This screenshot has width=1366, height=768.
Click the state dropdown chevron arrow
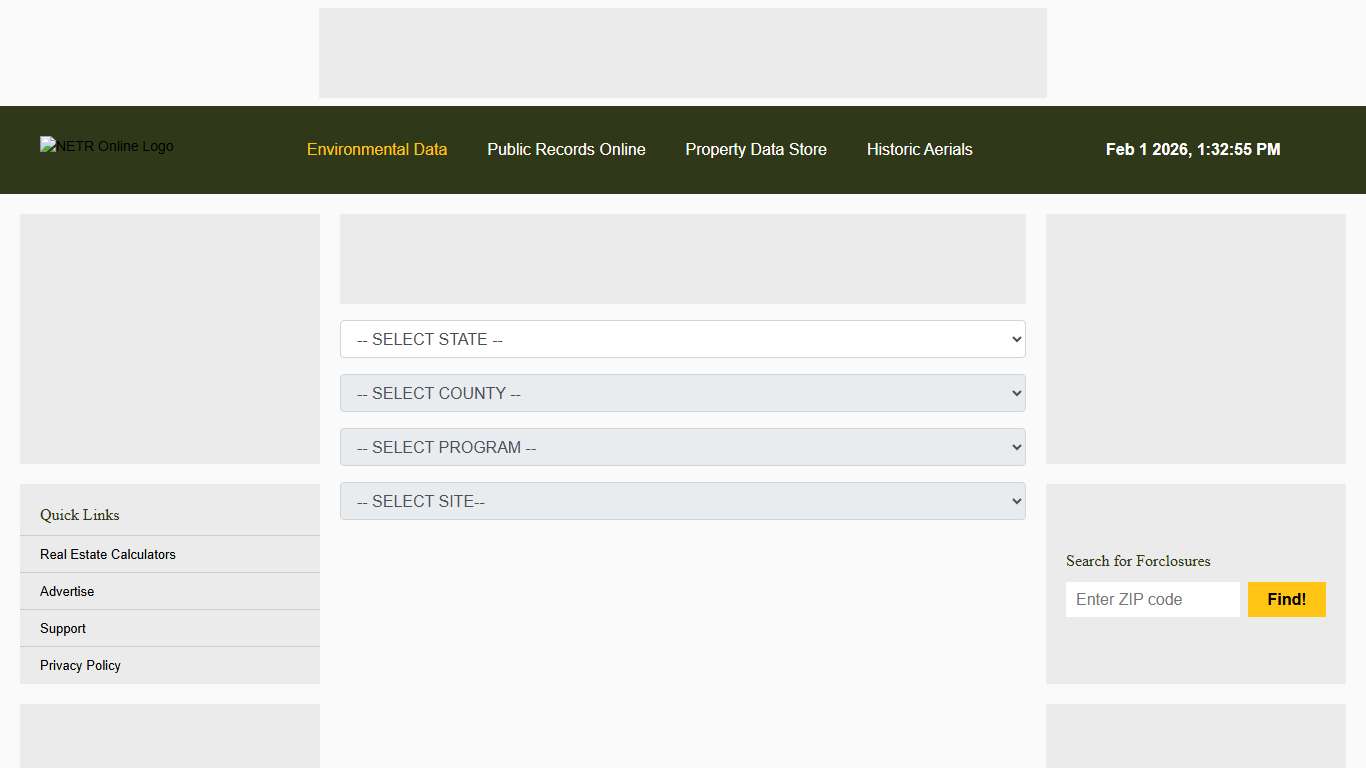click(1013, 339)
